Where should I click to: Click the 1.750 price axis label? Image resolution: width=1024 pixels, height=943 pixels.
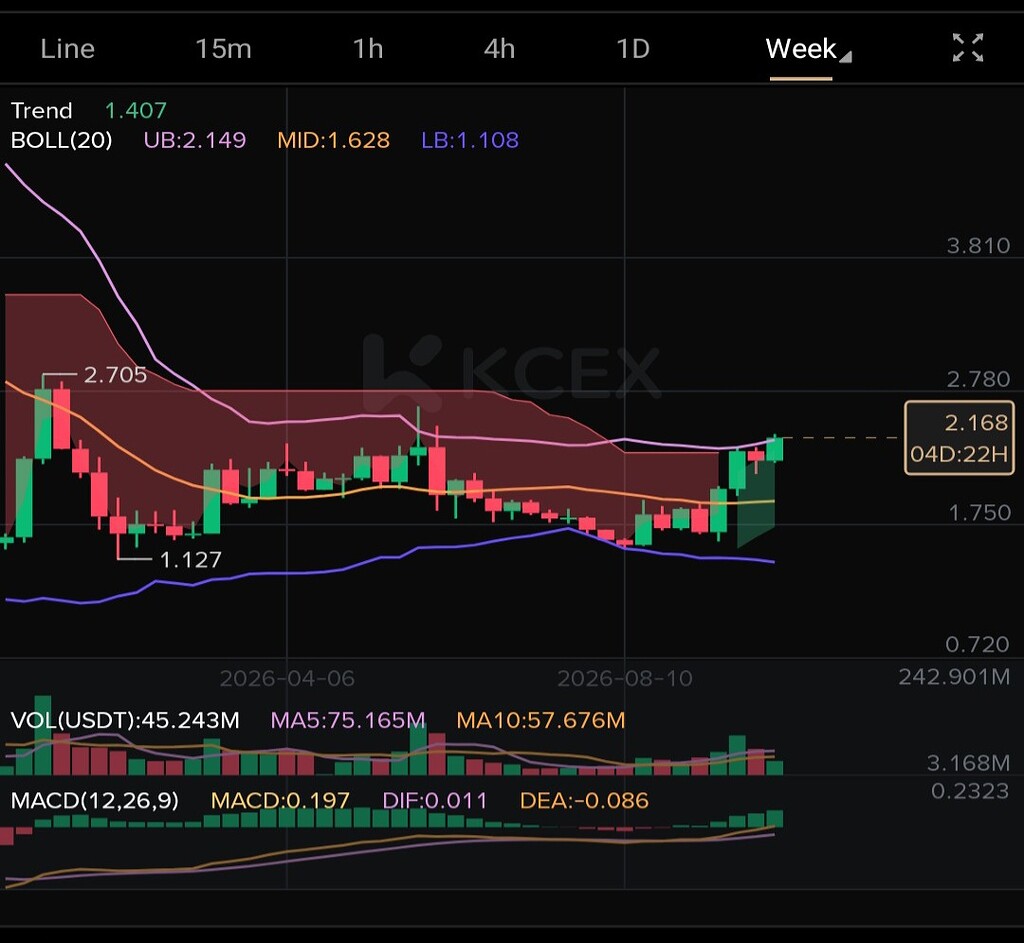(979, 513)
